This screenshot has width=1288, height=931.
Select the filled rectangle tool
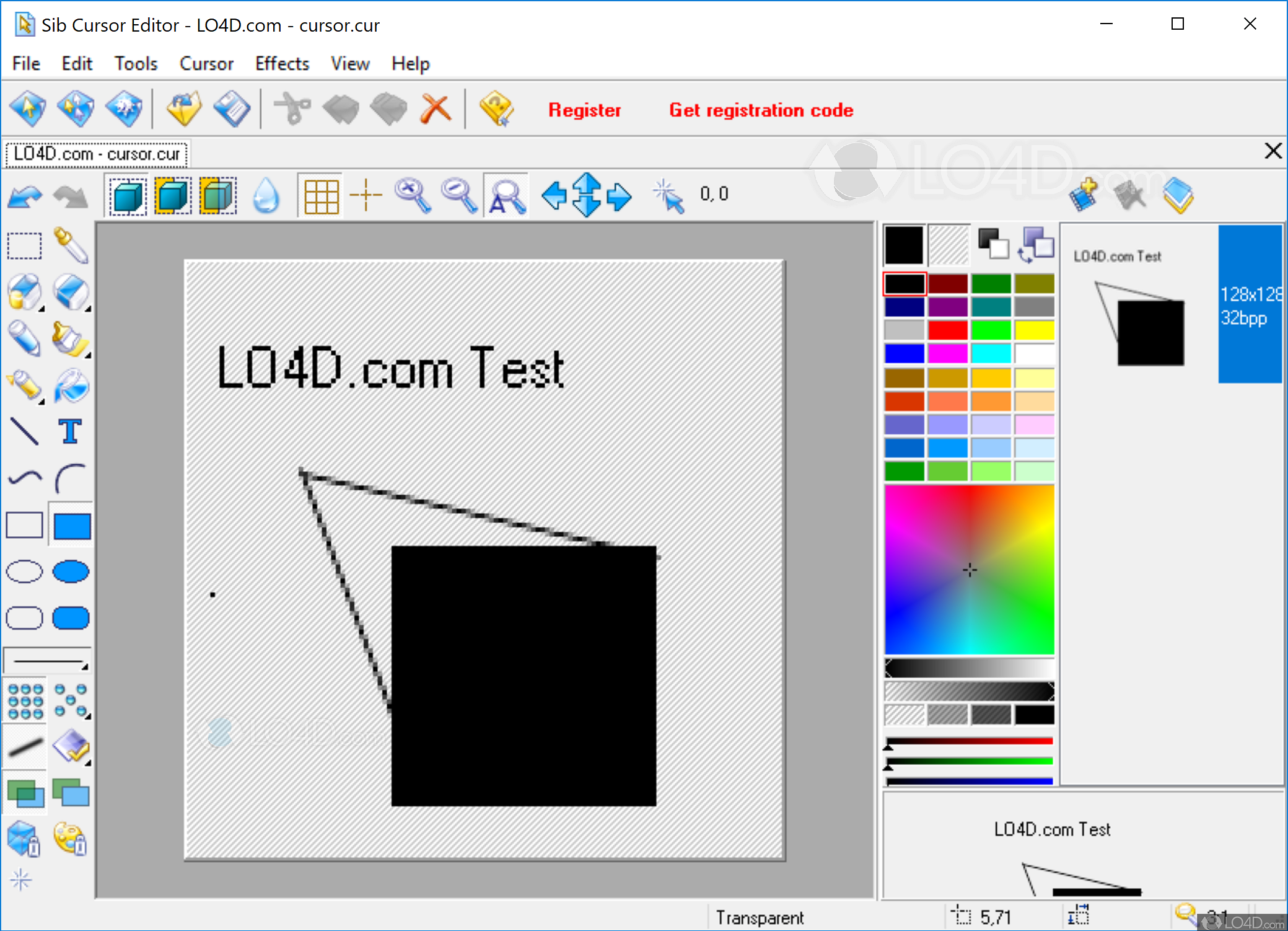pos(72,526)
